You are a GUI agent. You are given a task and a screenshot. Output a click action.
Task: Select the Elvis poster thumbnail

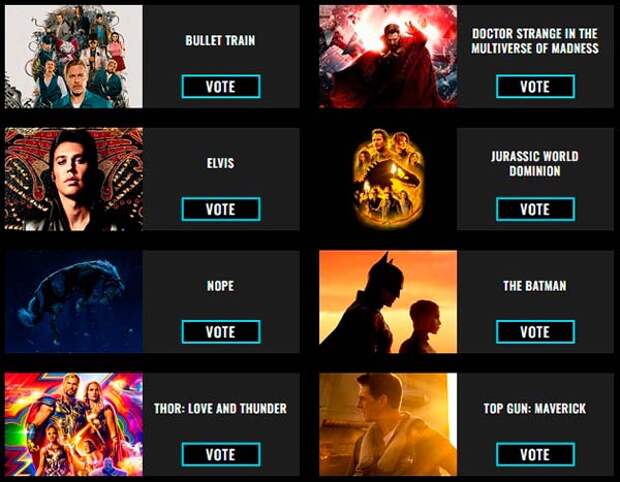point(74,179)
